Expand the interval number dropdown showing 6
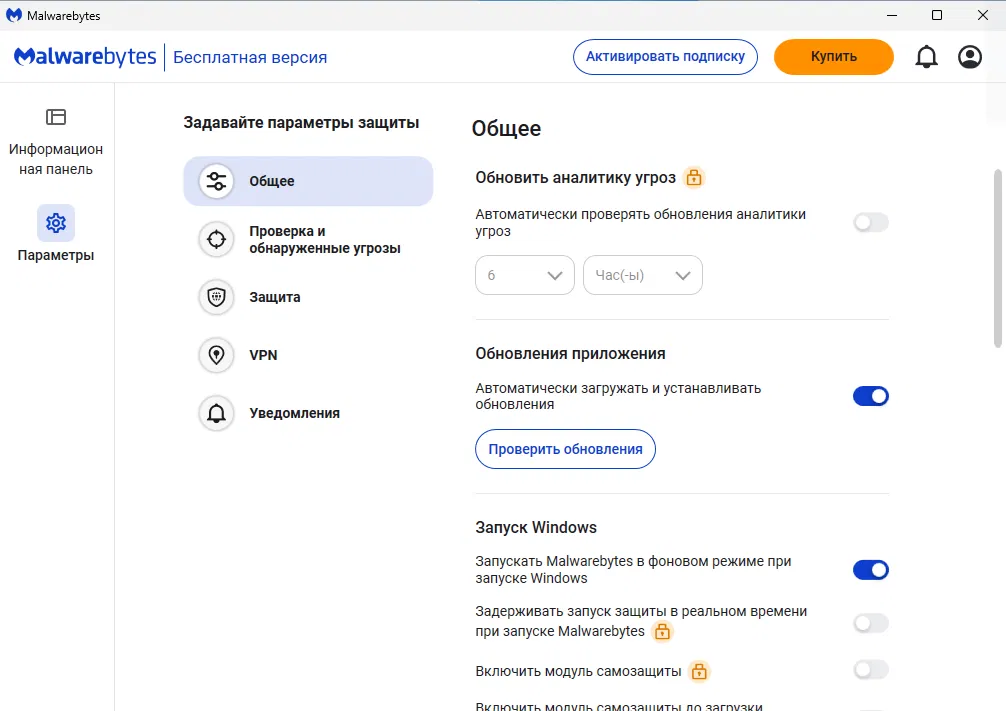Screen dimensions: 1006x711 [x=525, y=275]
